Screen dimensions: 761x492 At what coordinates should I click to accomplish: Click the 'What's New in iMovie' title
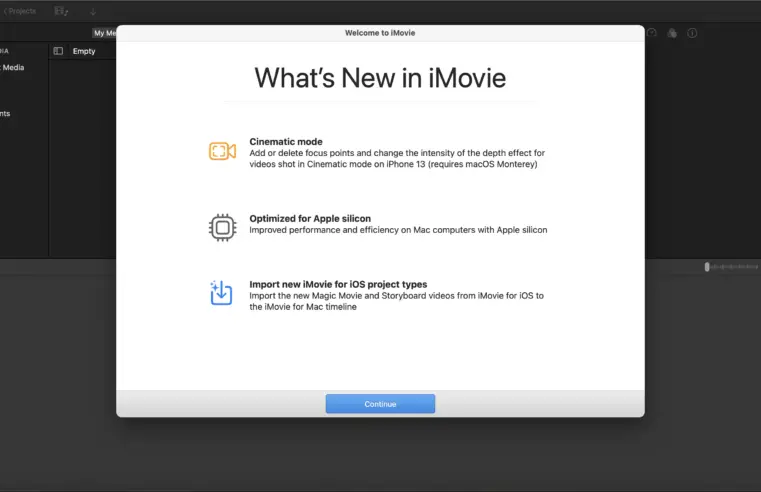380,78
